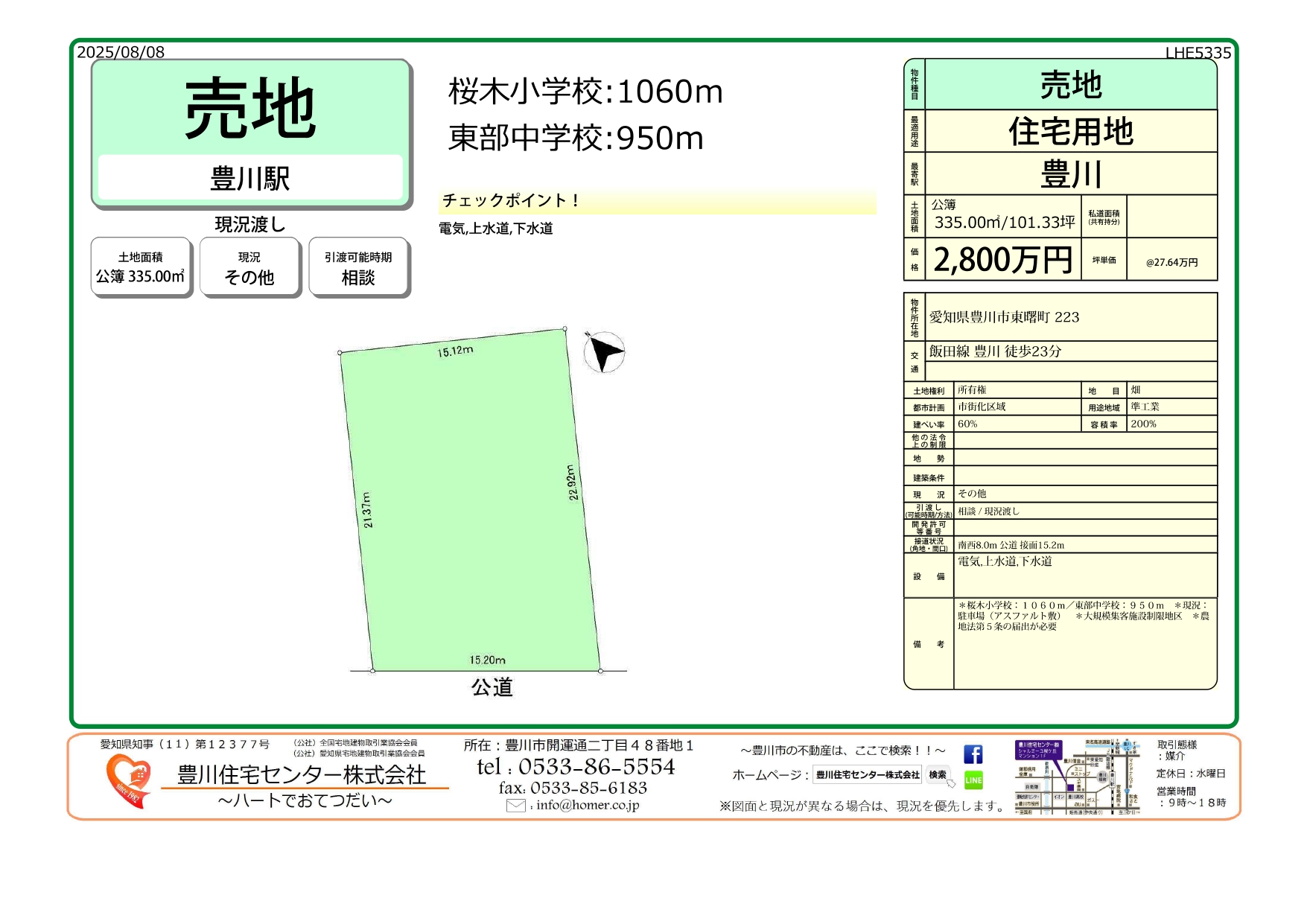Click the tel 0533-86-5554 phone number
This screenshot has width=1307, height=924.
pos(576,767)
